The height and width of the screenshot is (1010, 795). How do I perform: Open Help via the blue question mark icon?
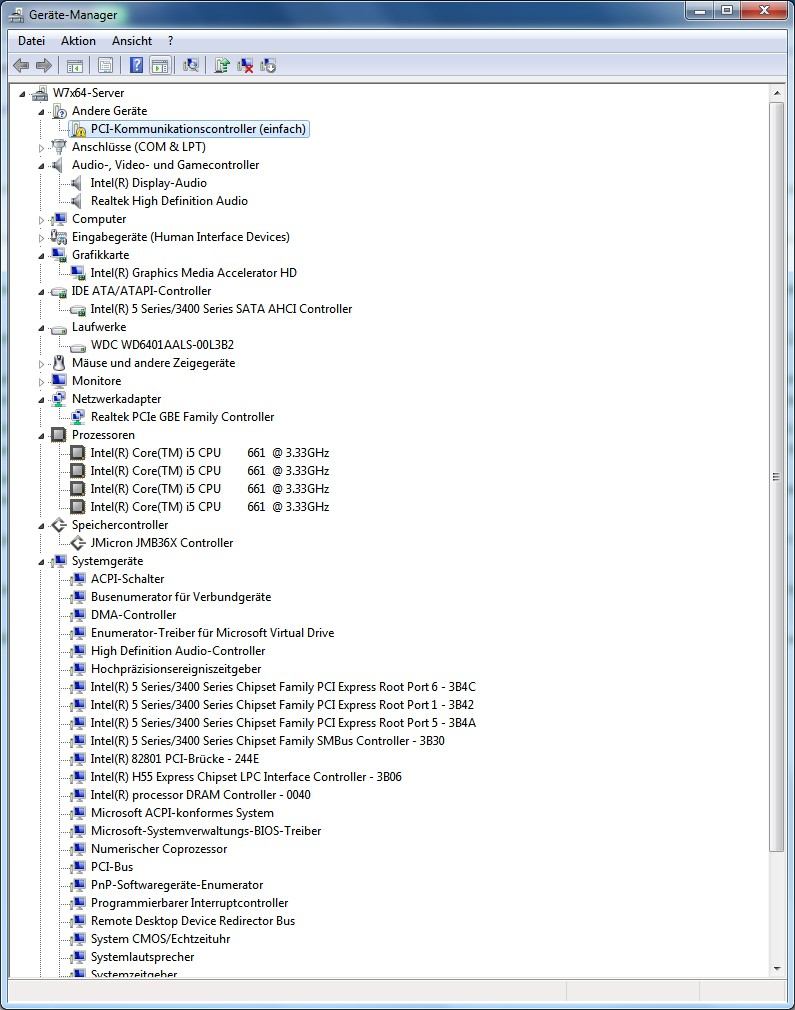[x=137, y=65]
